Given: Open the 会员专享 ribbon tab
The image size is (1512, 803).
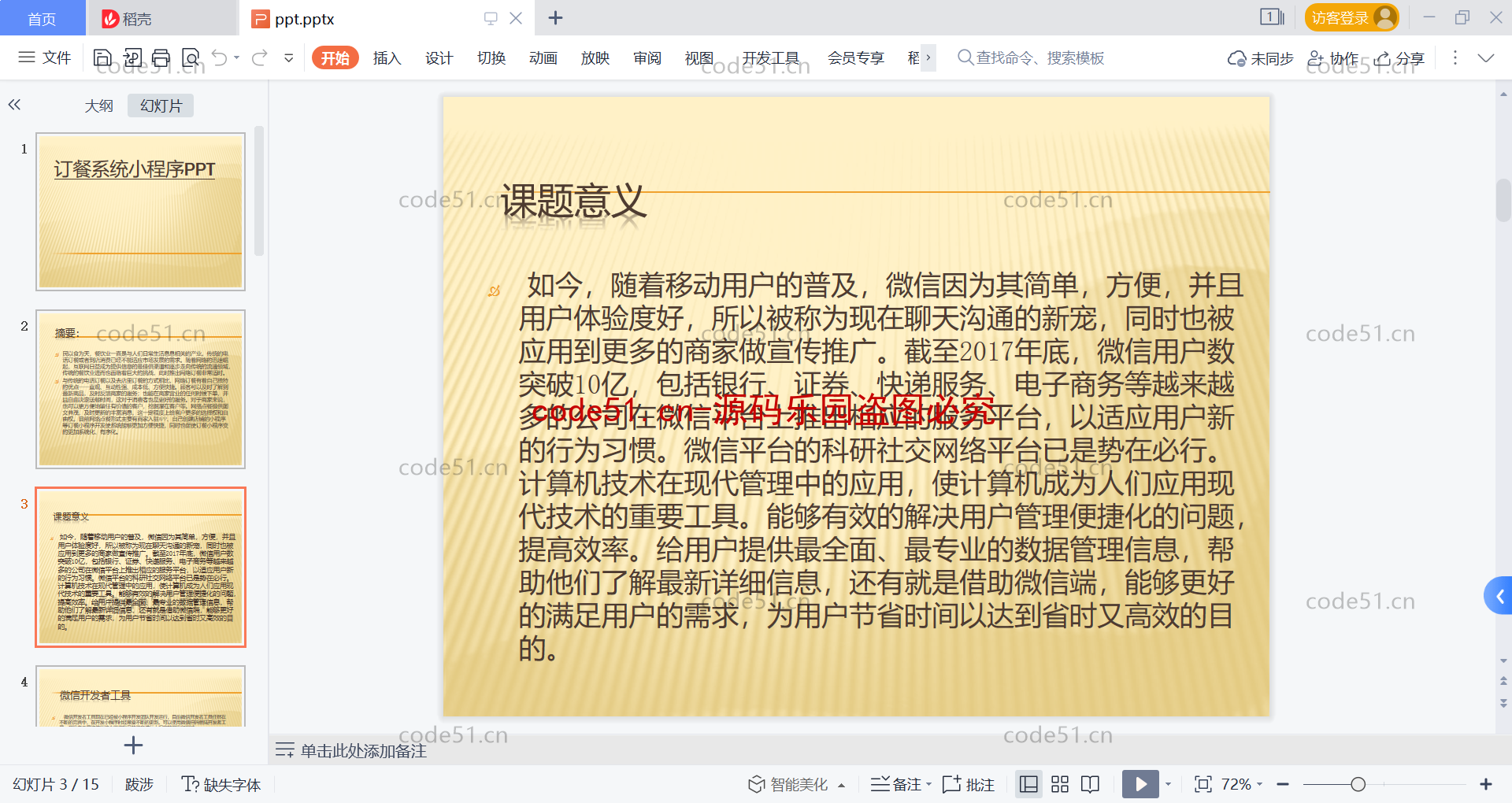Looking at the screenshot, I should (x=856, y=57).
